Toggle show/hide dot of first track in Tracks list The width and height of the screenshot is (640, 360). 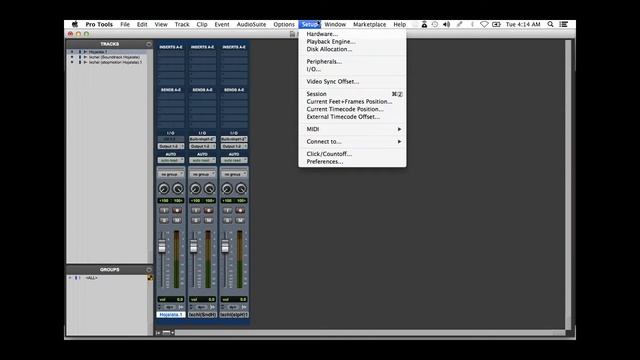(x=72, y=52)
